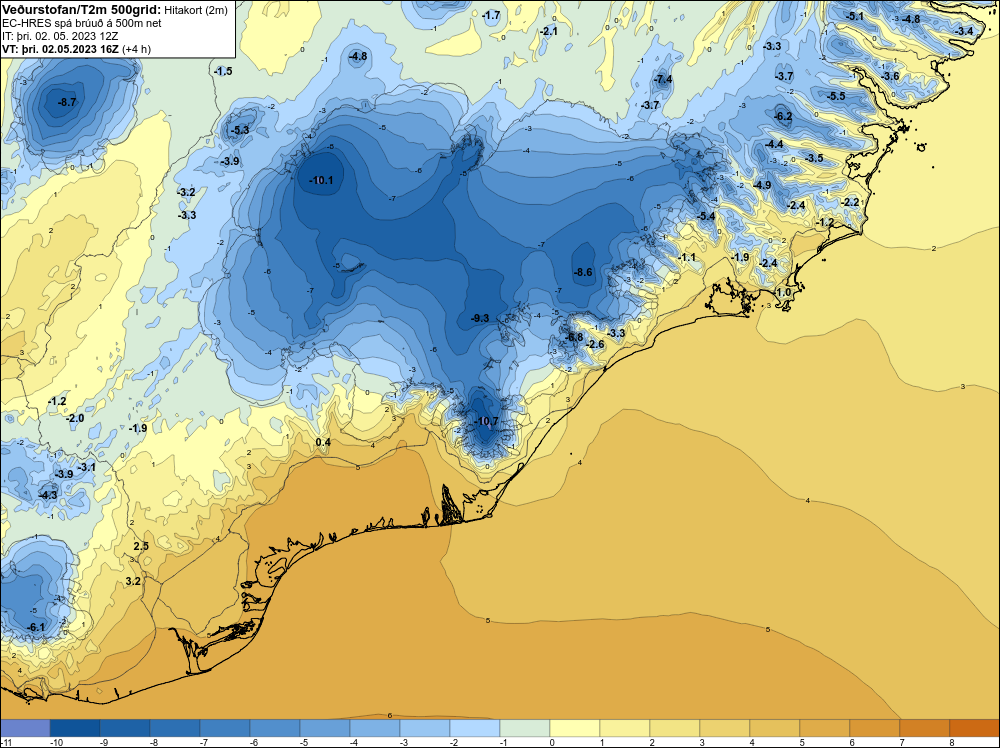The width and height of the screenshot is (1000, 748).
Task: Click the -3.1 temperature label
Action: click(86, 467)
